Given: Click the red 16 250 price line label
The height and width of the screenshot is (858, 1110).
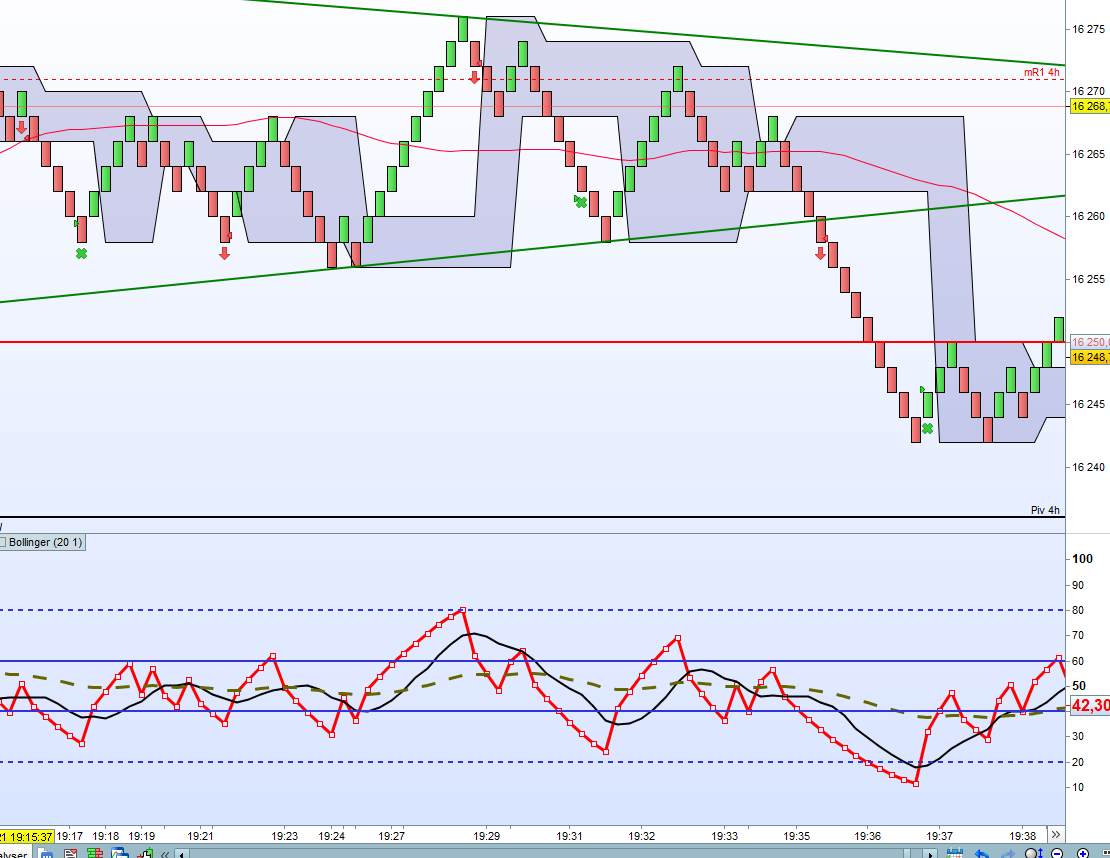Looking at the screenshot, I should (1089, 342).
